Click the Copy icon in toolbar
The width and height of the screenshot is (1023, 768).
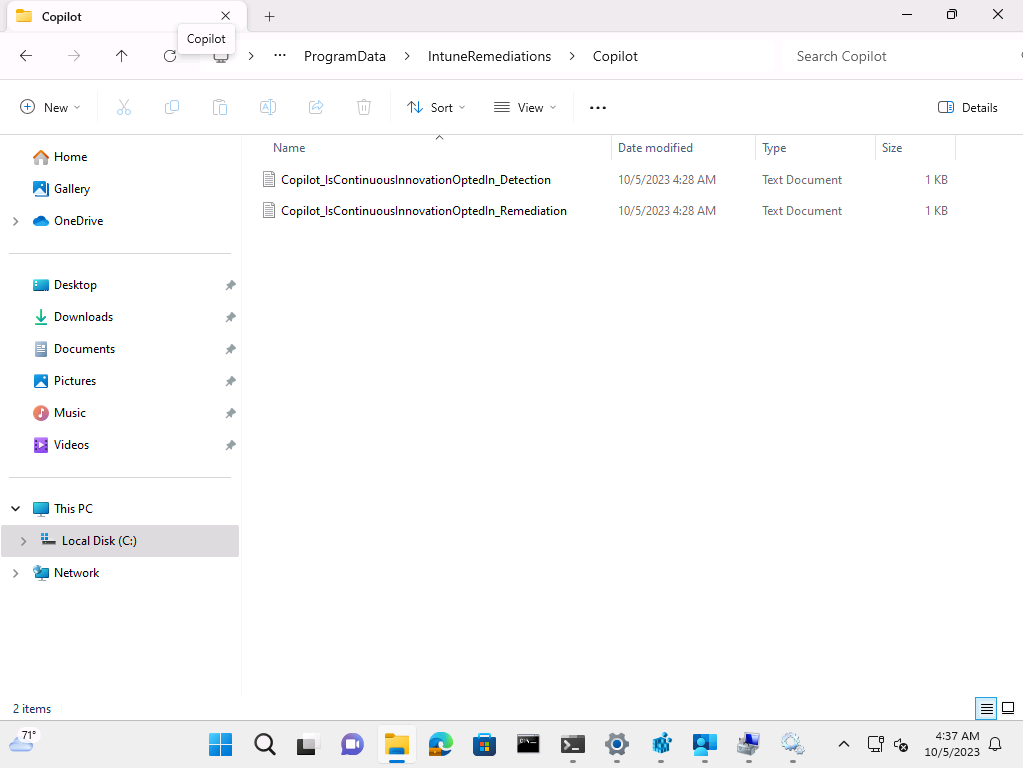172,107
